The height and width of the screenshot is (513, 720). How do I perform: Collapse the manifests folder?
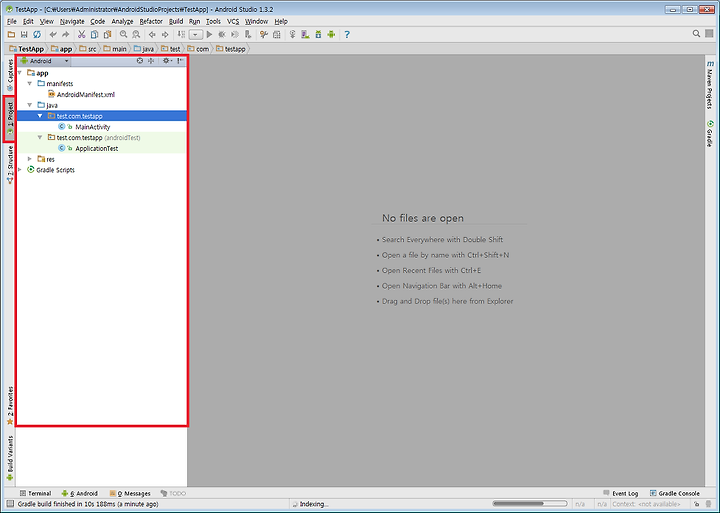pyautogui.click(x=30, y=83)
